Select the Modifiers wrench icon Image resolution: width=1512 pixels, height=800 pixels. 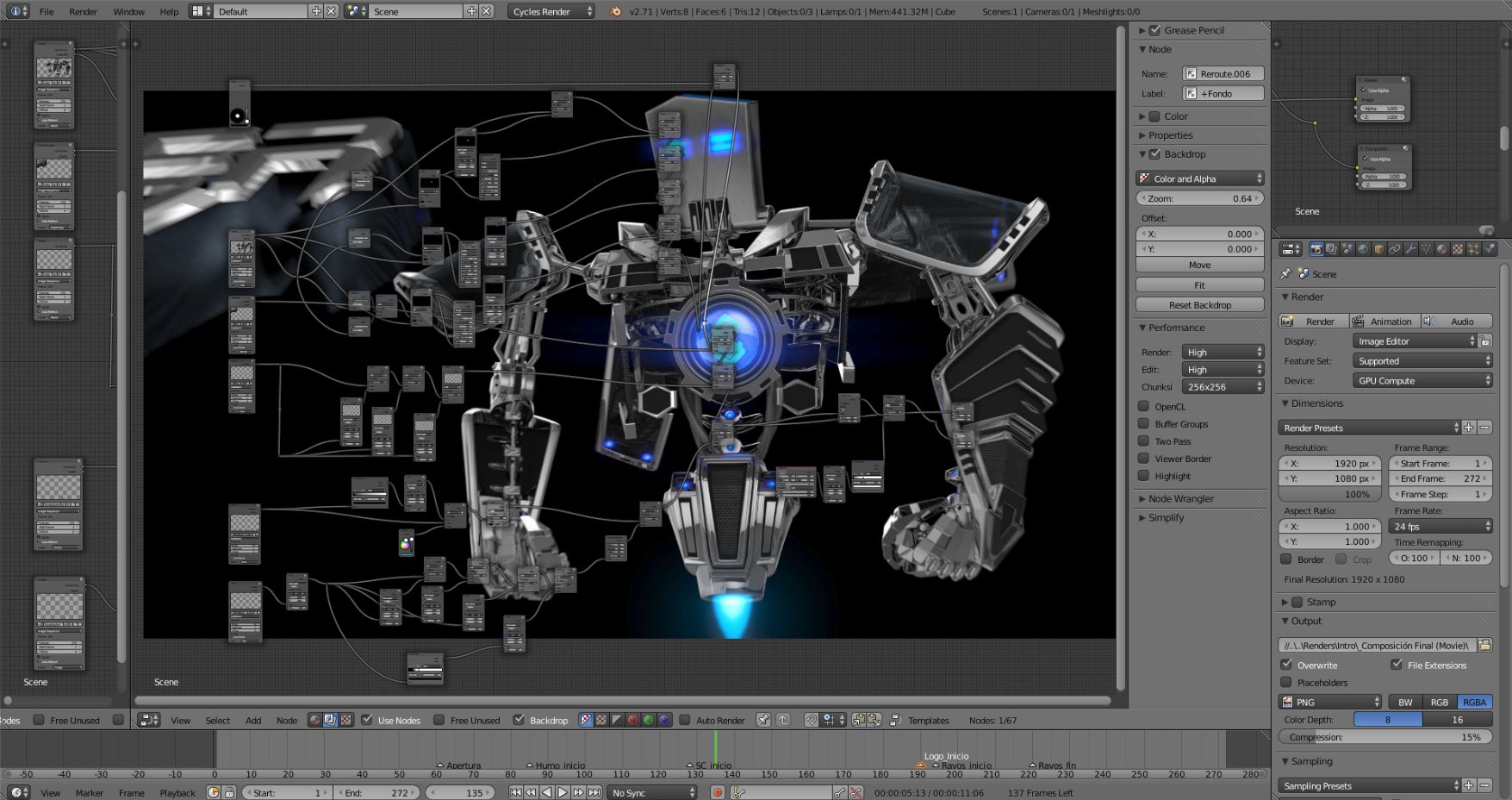coord(1410,249)
